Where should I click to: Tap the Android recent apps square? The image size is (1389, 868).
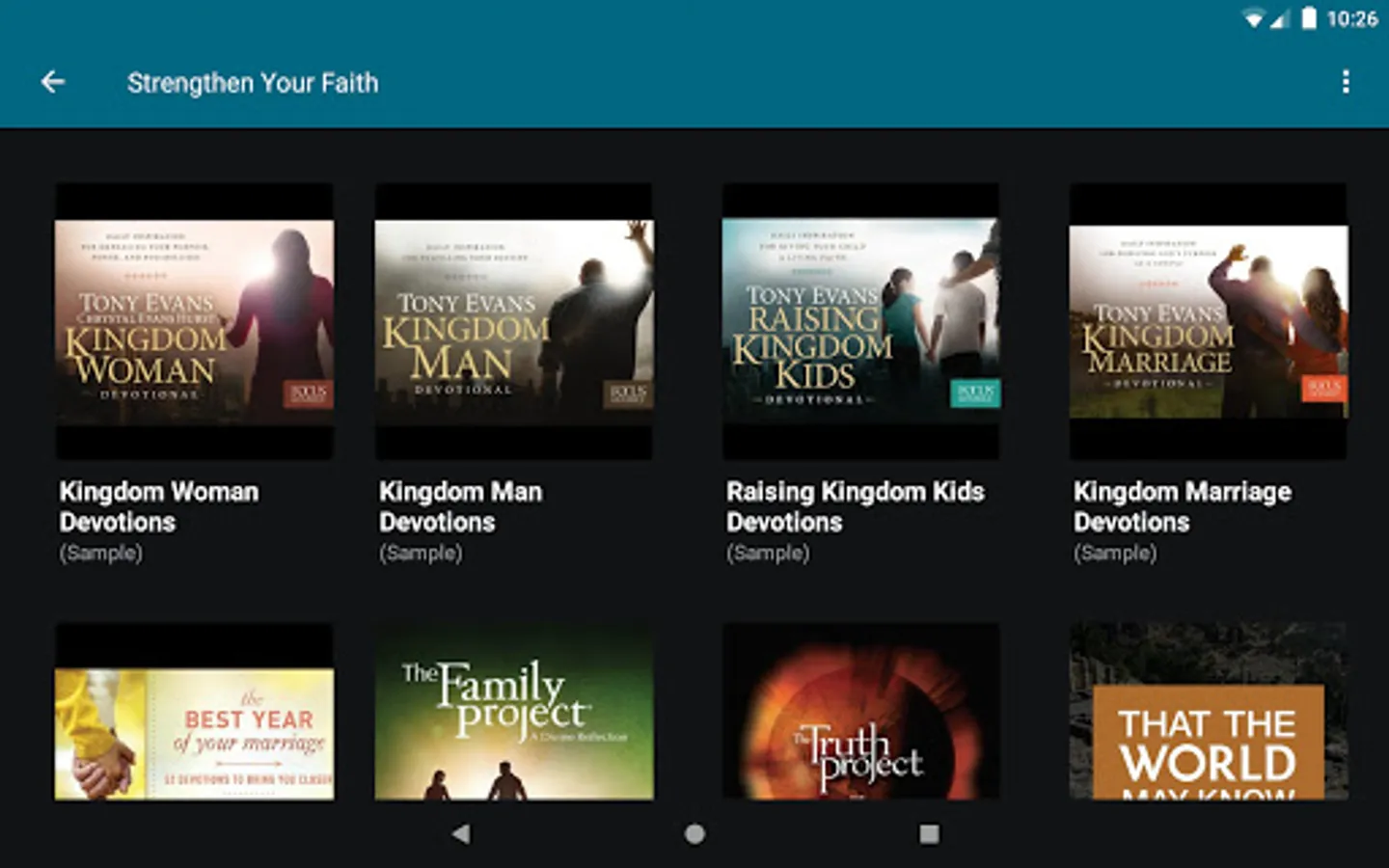(929, 833)
